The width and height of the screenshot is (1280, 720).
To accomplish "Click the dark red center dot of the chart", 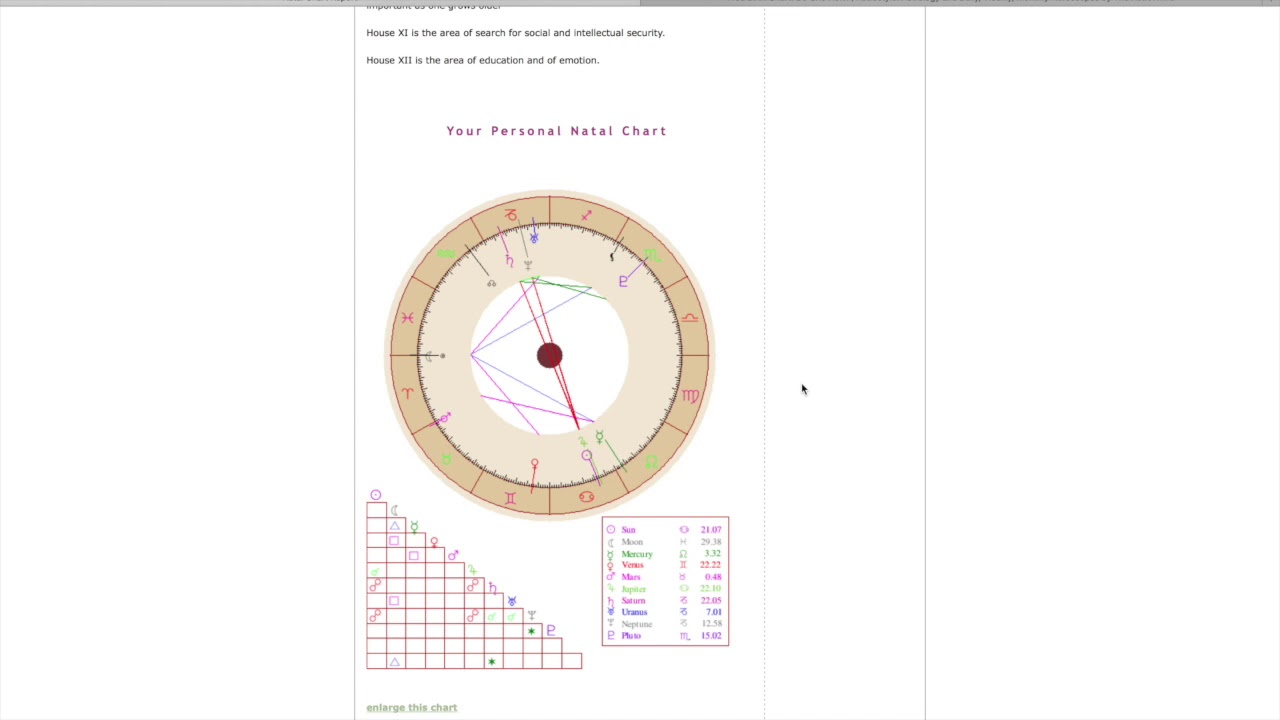I will click(549, 355).
